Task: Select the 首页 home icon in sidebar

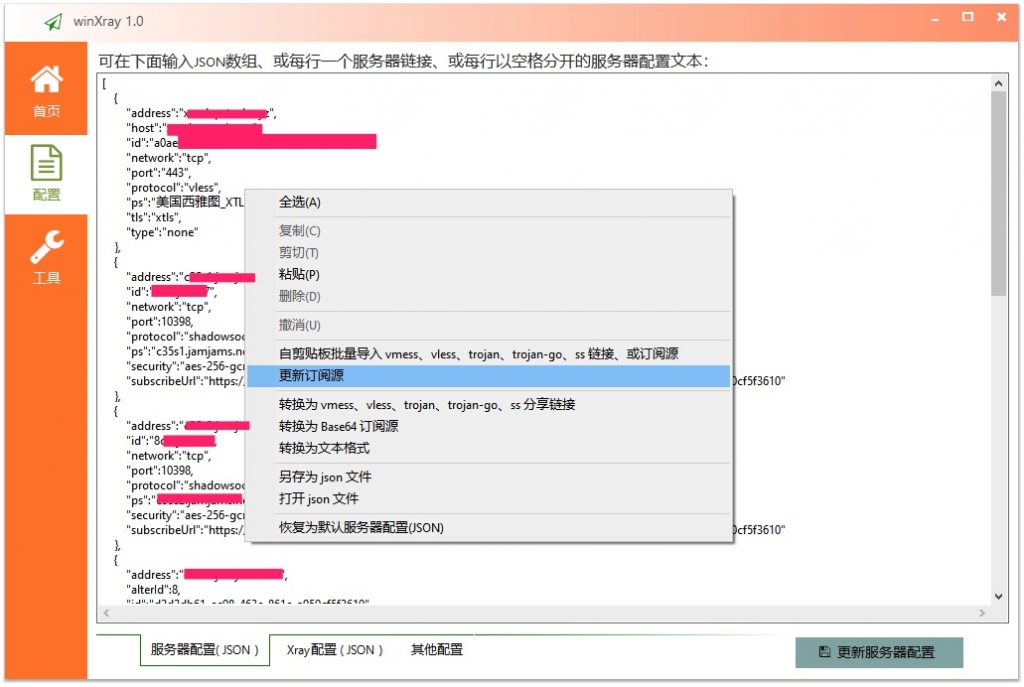Action: [46, 87]
